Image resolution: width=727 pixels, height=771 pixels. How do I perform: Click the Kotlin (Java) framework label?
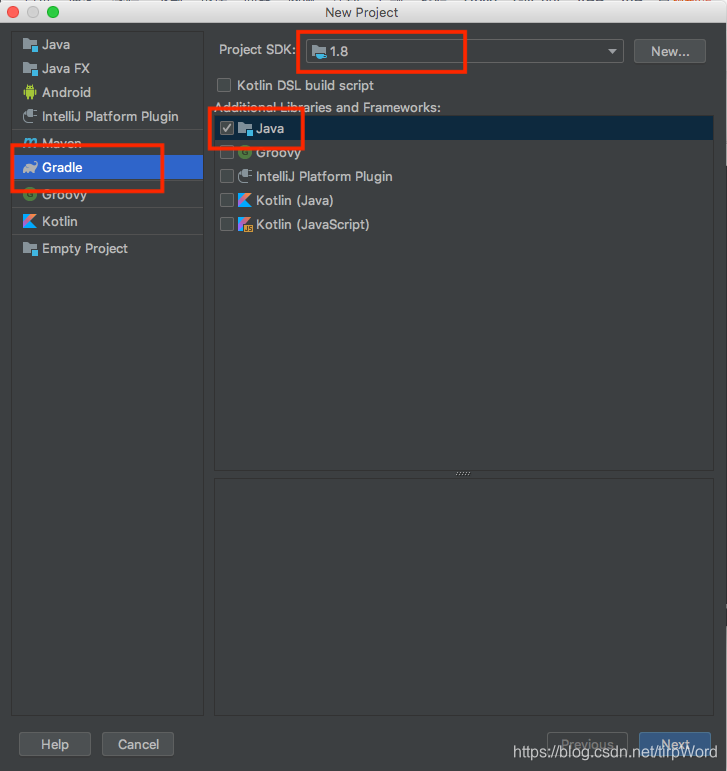(x=294, y=200)
